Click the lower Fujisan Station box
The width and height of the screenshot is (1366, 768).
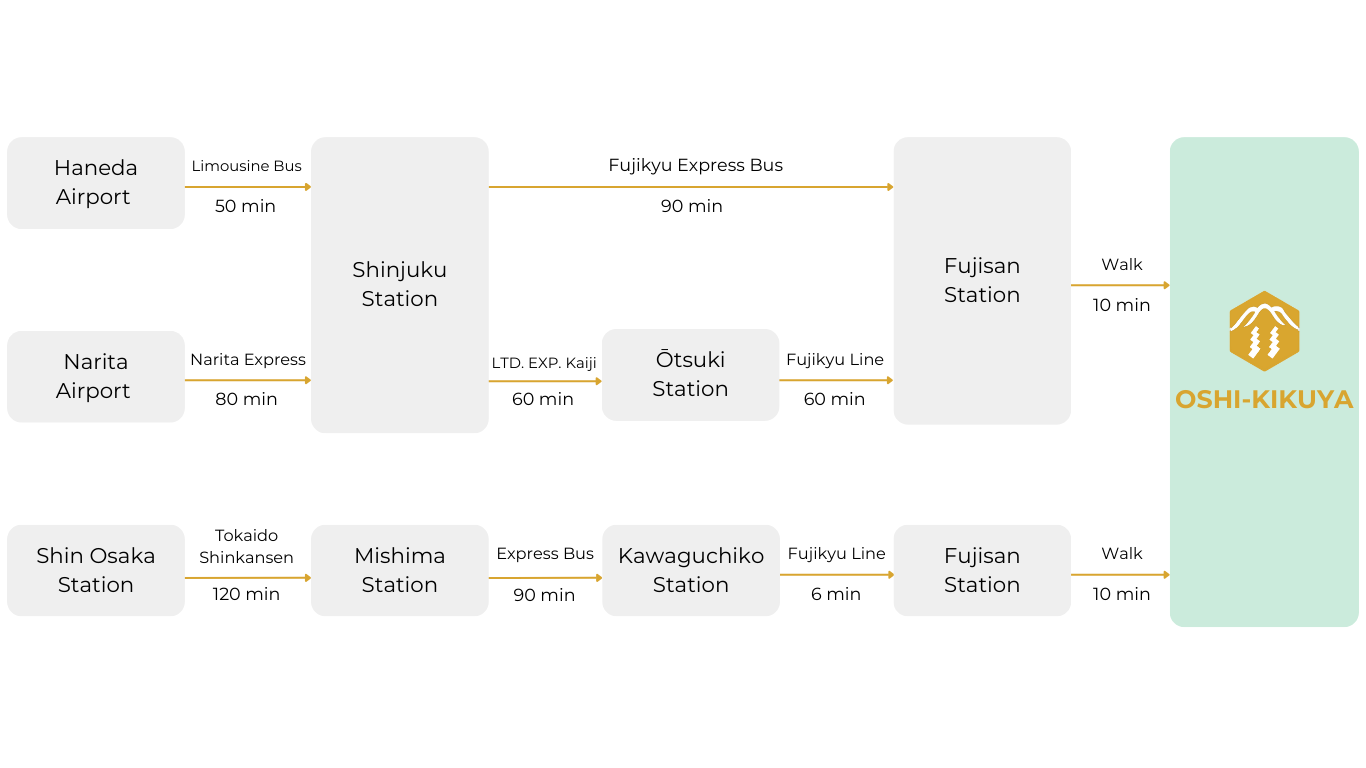coord(982,570)
